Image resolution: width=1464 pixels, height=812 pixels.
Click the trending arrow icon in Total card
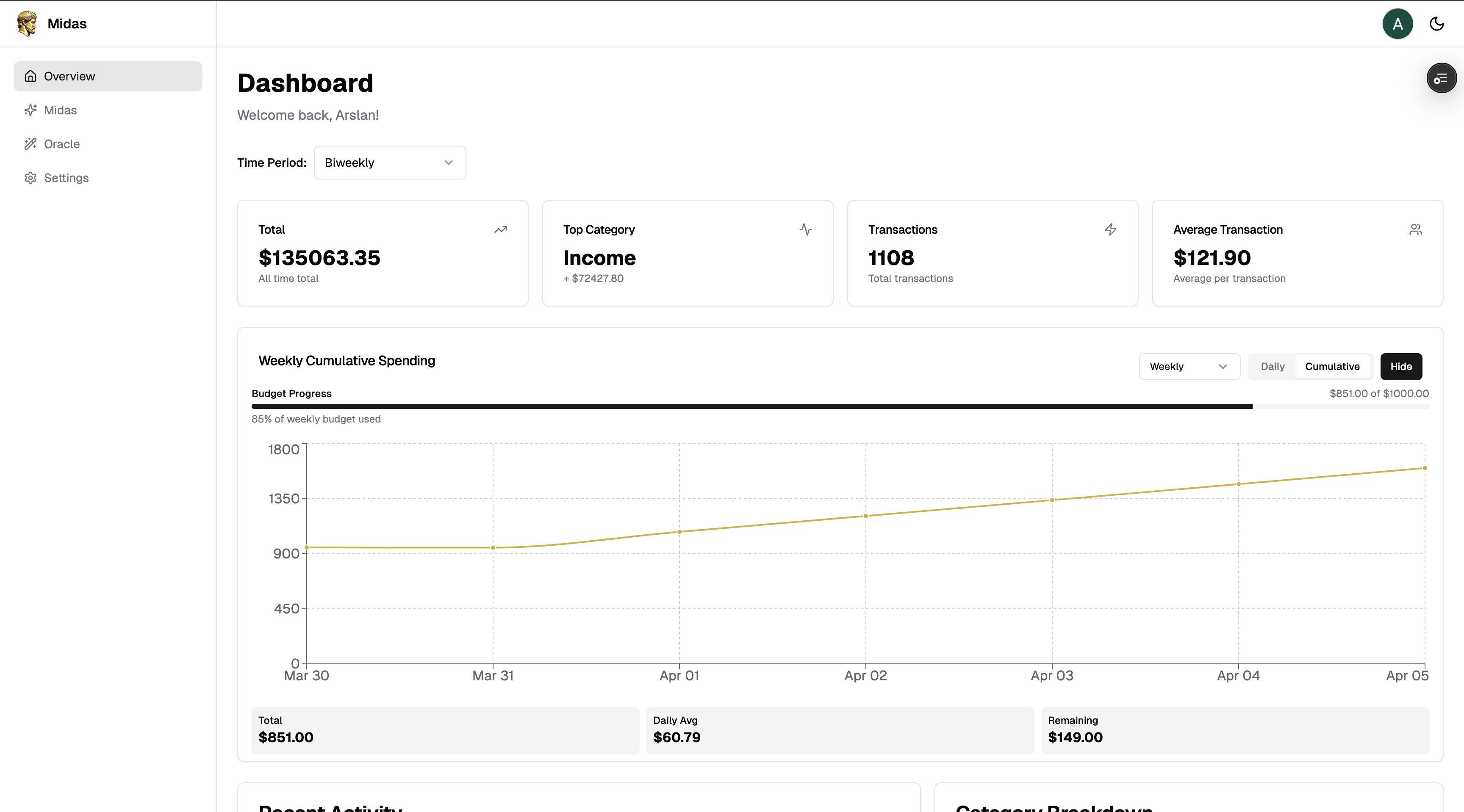pos(500,229)
